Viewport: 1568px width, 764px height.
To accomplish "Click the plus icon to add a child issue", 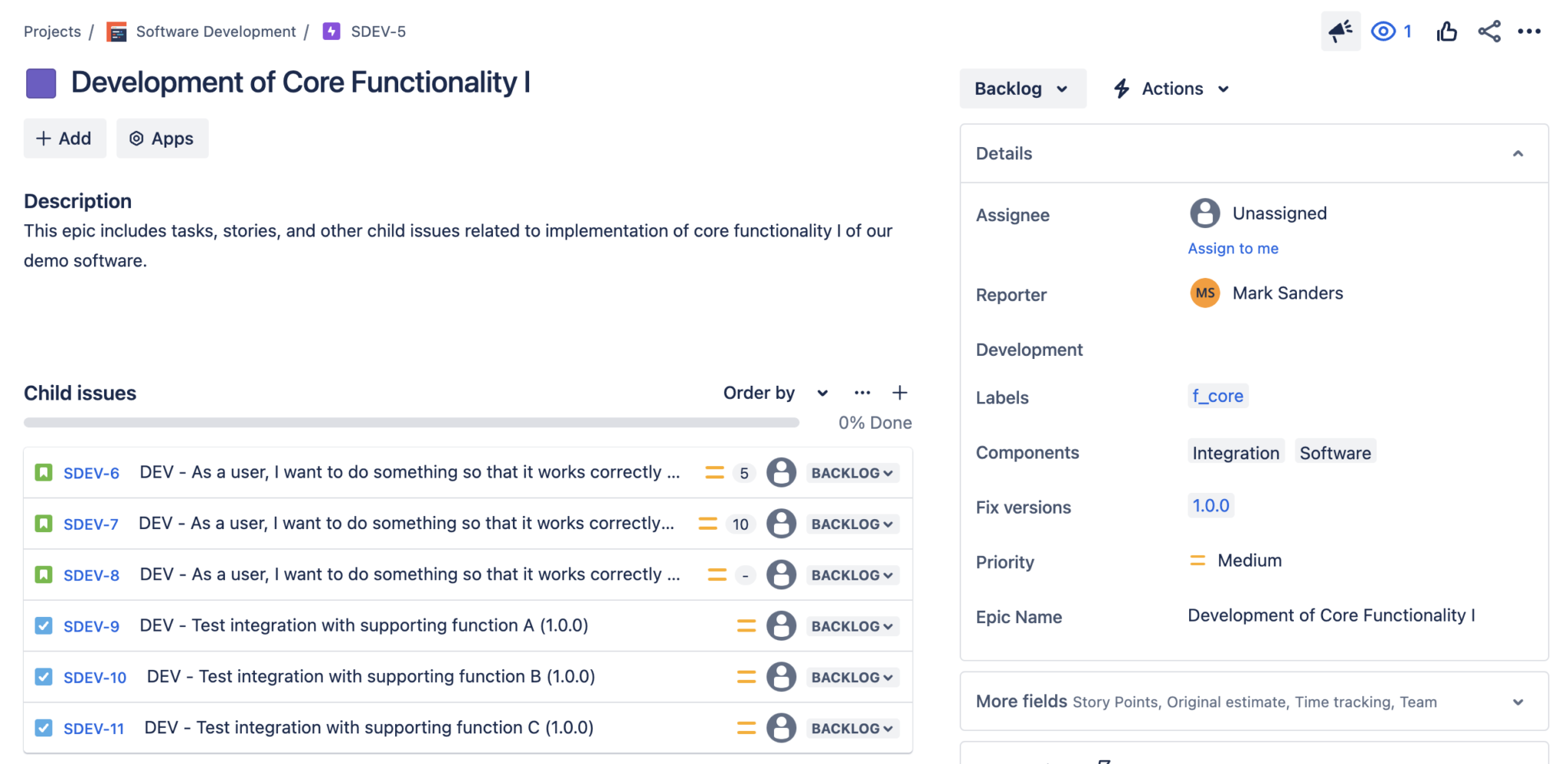I will [x=900, y=392].
